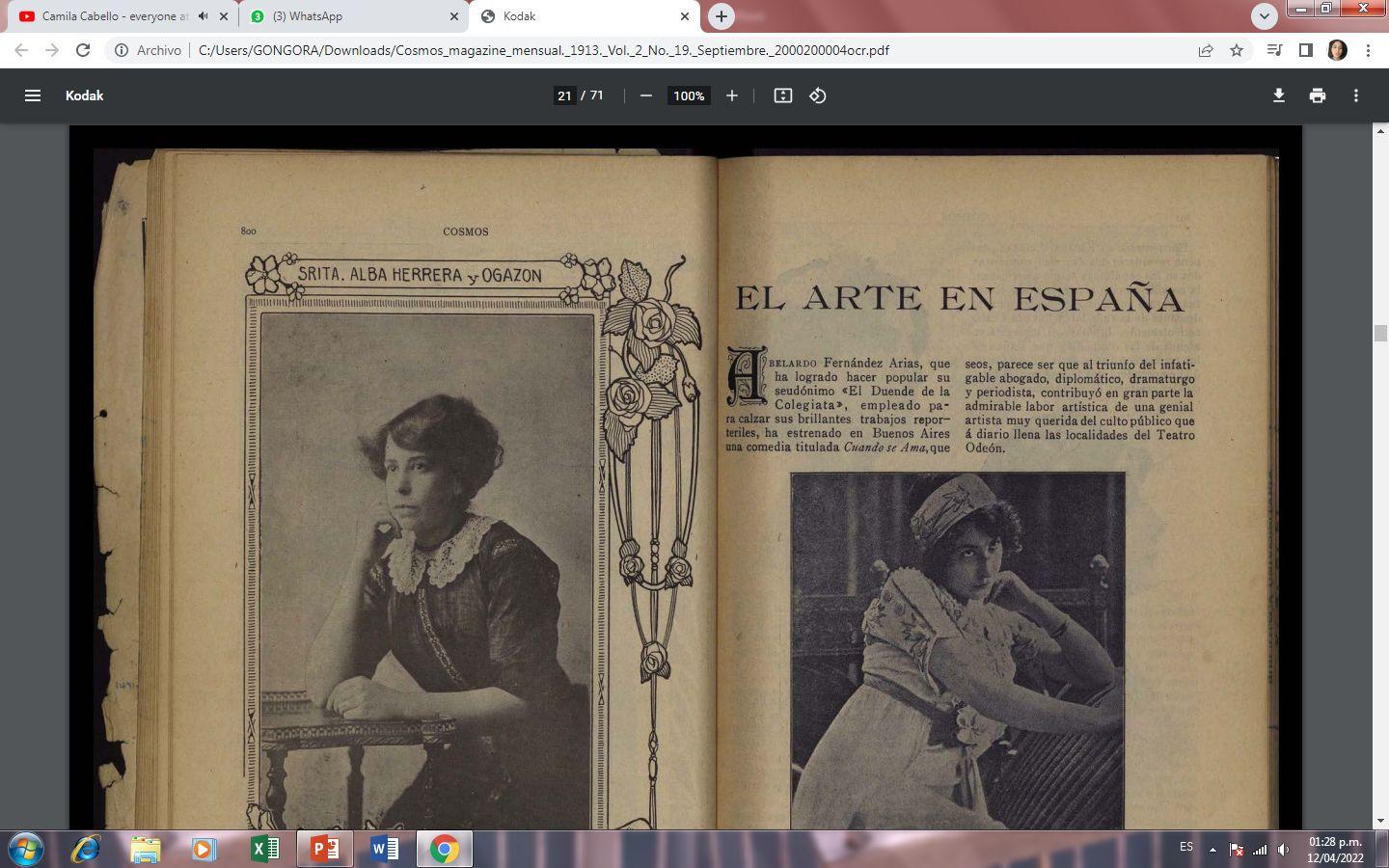Click the portrait photo of Alba Herrera
This screenshot has height=868, width=1389.
pos(426,571)
